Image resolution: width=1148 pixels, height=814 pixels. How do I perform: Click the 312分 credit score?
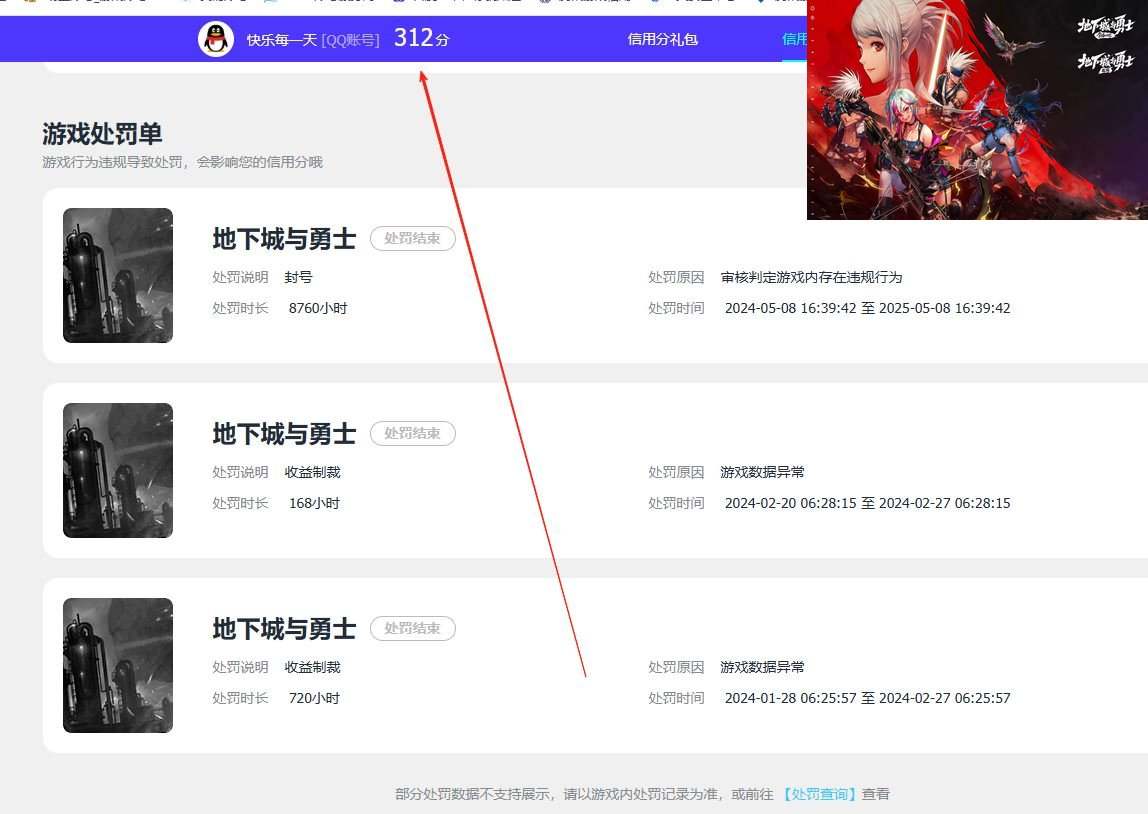[x=421, y=38]
